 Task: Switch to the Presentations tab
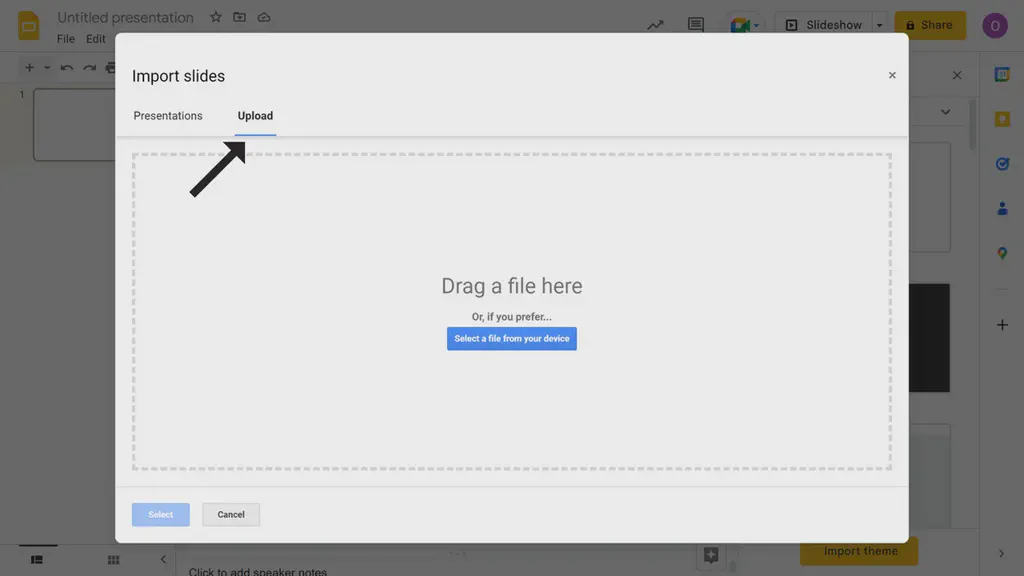168,115
